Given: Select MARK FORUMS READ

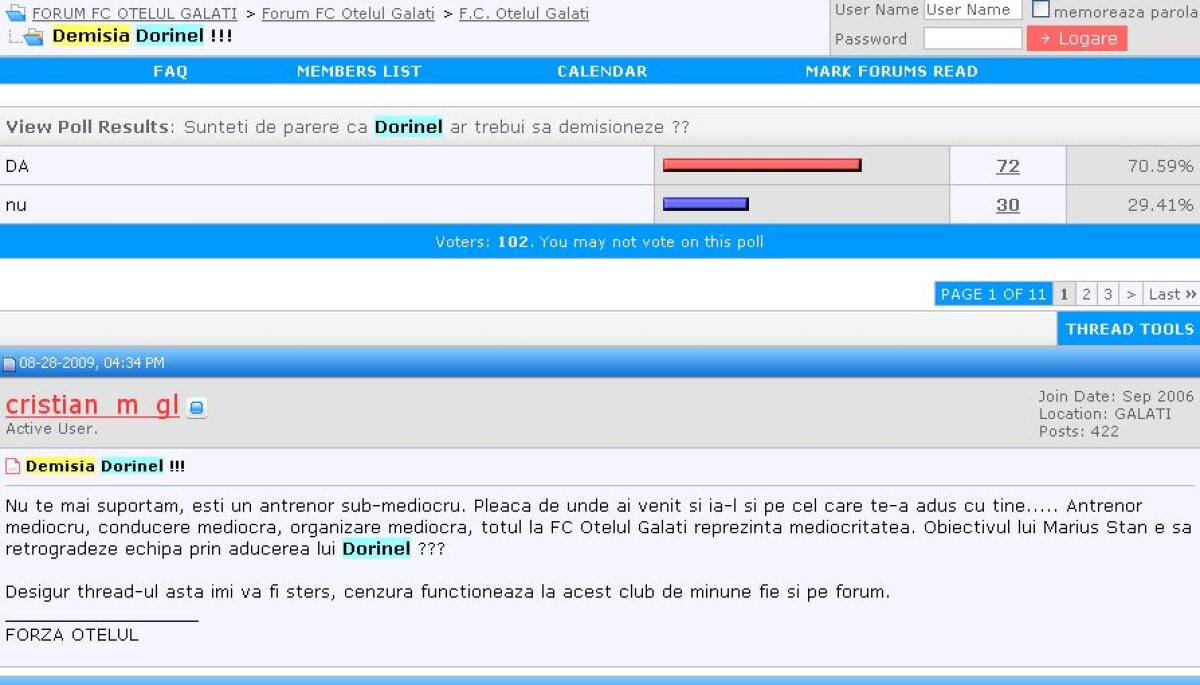Looking at the screenshot, I should tap(890, 71).
